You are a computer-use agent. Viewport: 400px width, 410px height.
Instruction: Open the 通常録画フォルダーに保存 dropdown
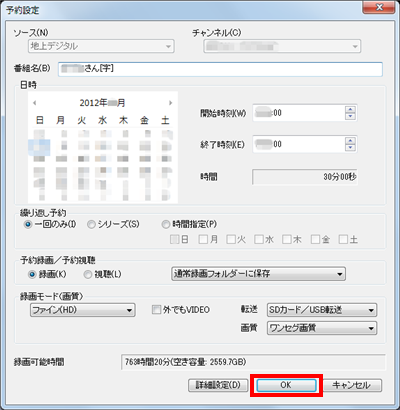[x=258, y=274]
